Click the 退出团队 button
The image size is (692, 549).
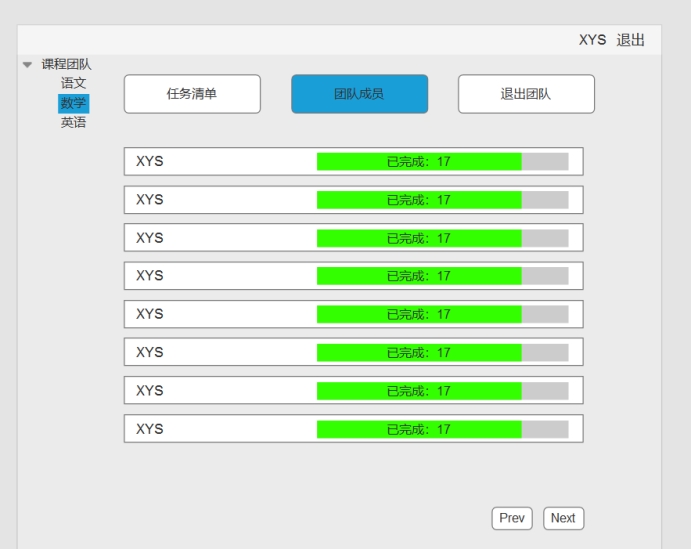pos(526,94)
